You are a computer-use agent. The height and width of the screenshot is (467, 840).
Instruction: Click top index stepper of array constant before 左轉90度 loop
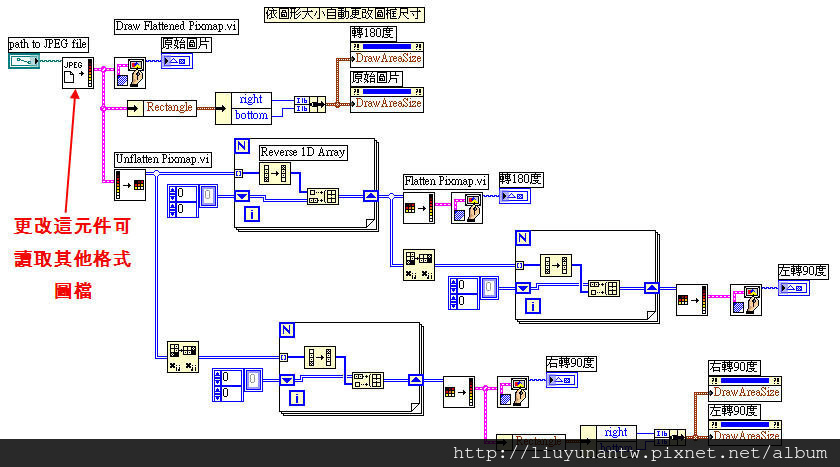tap(453, 285)
